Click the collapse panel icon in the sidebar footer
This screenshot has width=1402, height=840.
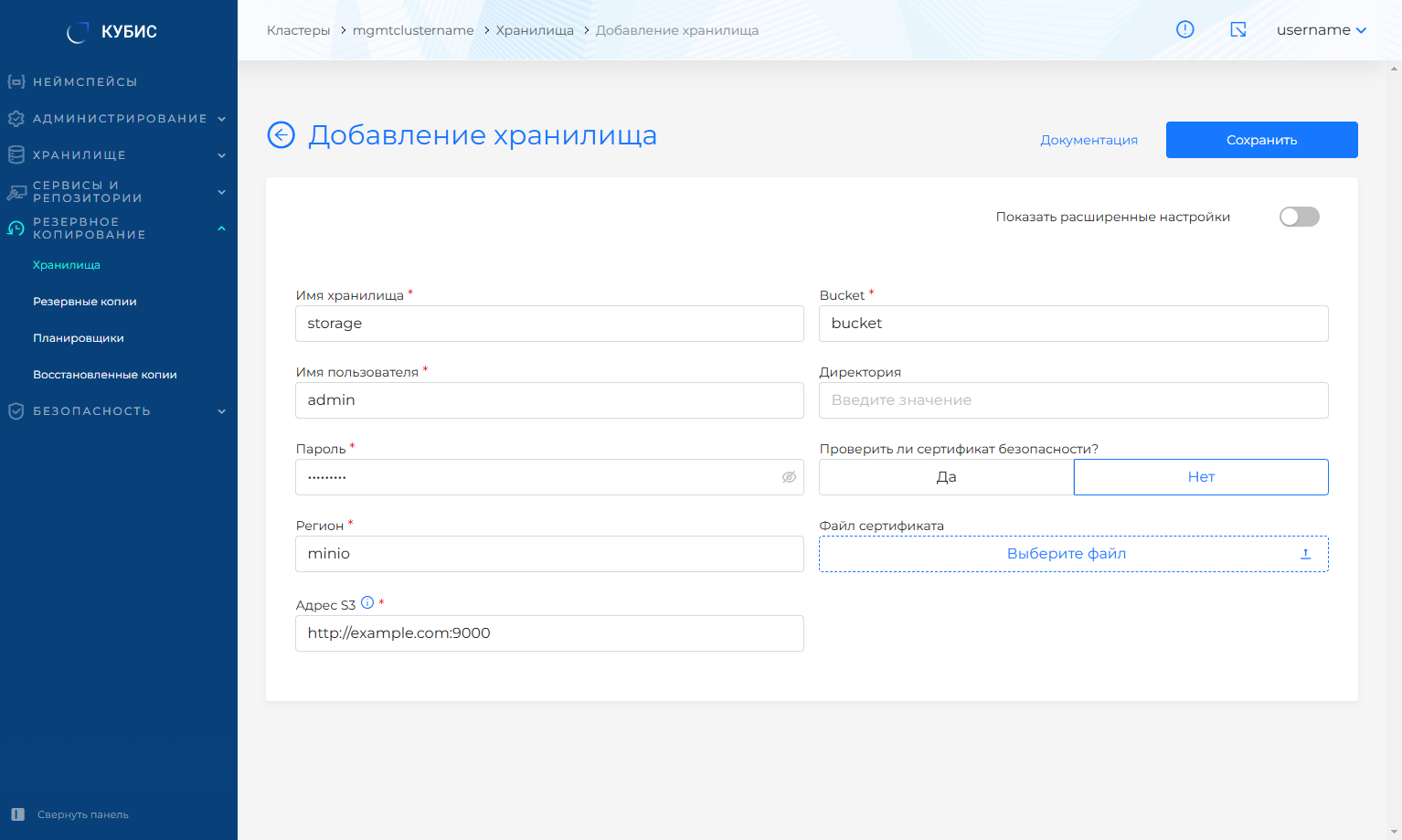click(x=17, y=814)
